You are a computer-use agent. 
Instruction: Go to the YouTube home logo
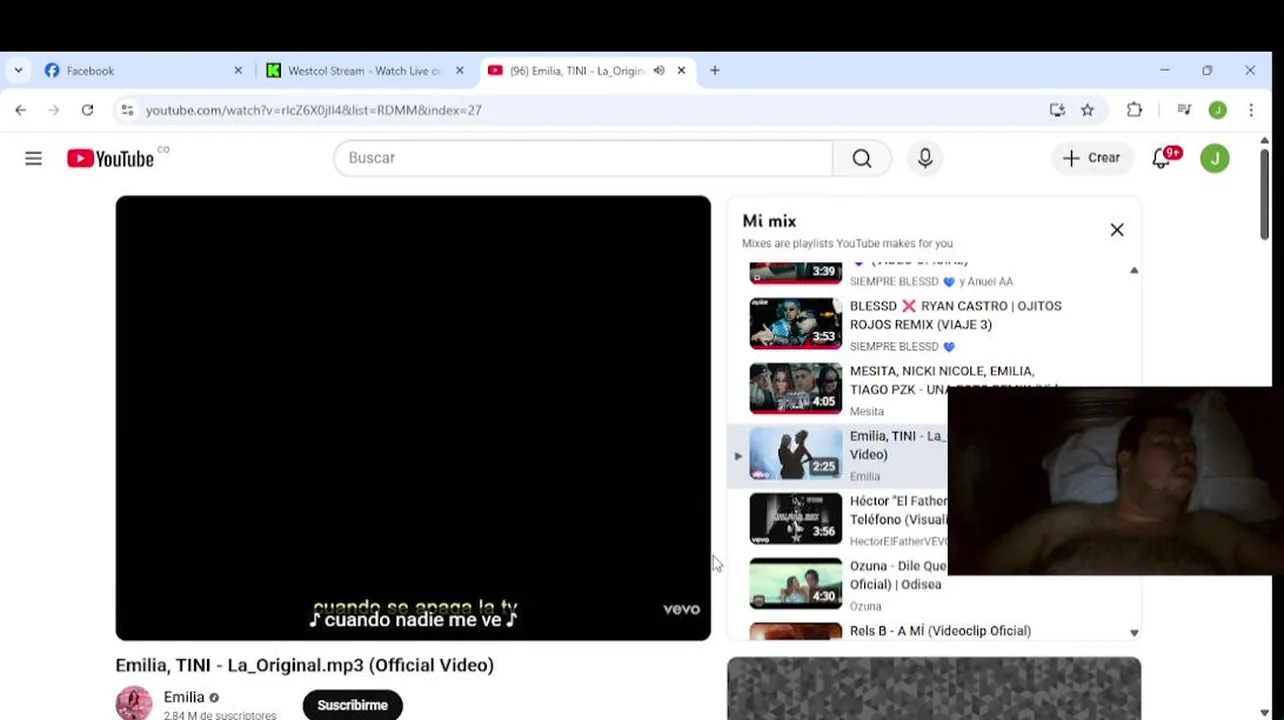(x=110, y=158)
